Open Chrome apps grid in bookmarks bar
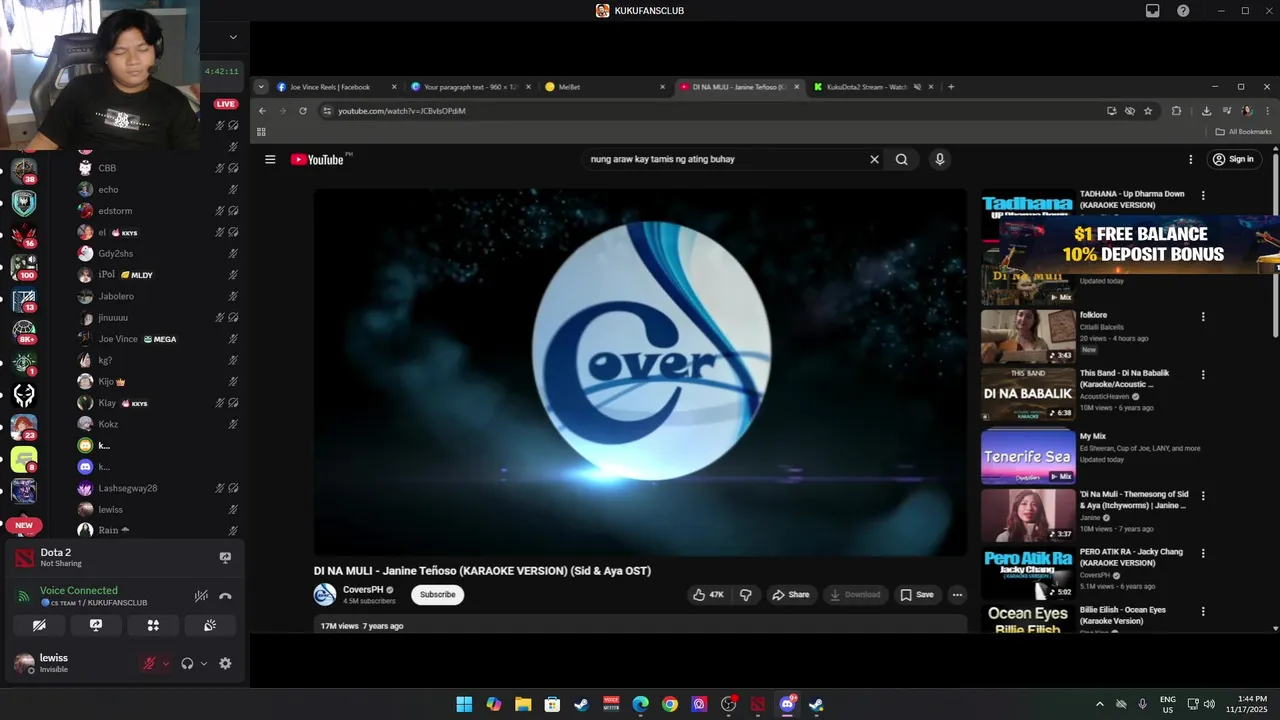Viewport: 1280px width, 720px height. tap(261, 131)
